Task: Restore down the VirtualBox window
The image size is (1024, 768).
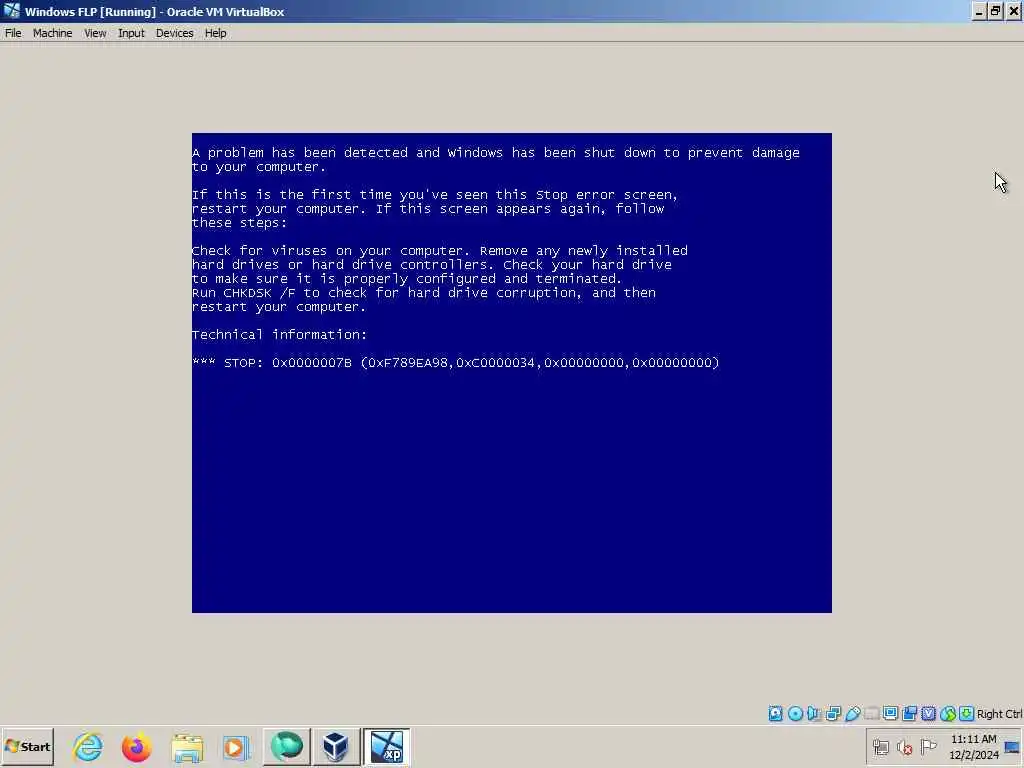Action: [x=995, y=11]
